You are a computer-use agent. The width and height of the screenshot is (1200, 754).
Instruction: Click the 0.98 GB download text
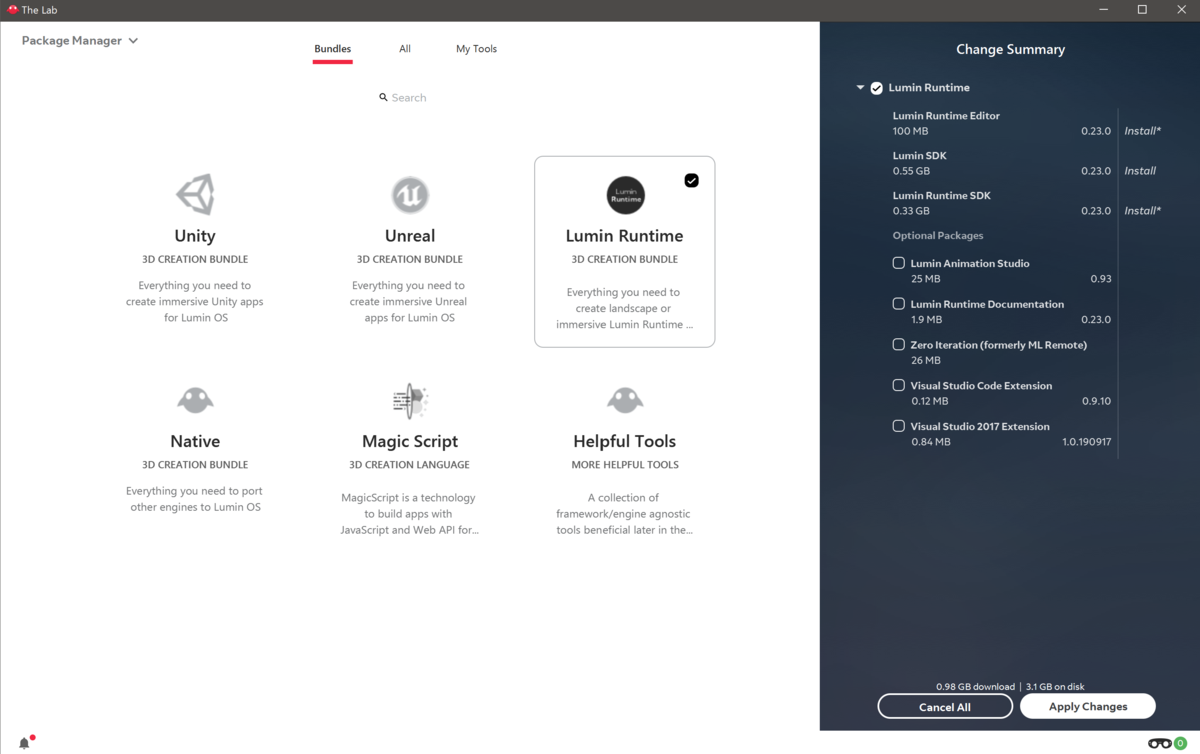click(975, 687)
